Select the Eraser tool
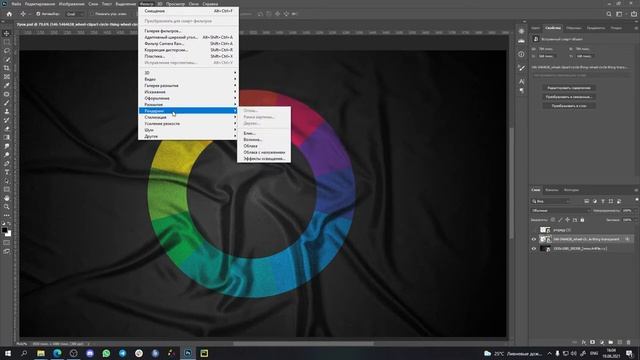The width and height of the screenshot is (640, 360). pos(7,129)
